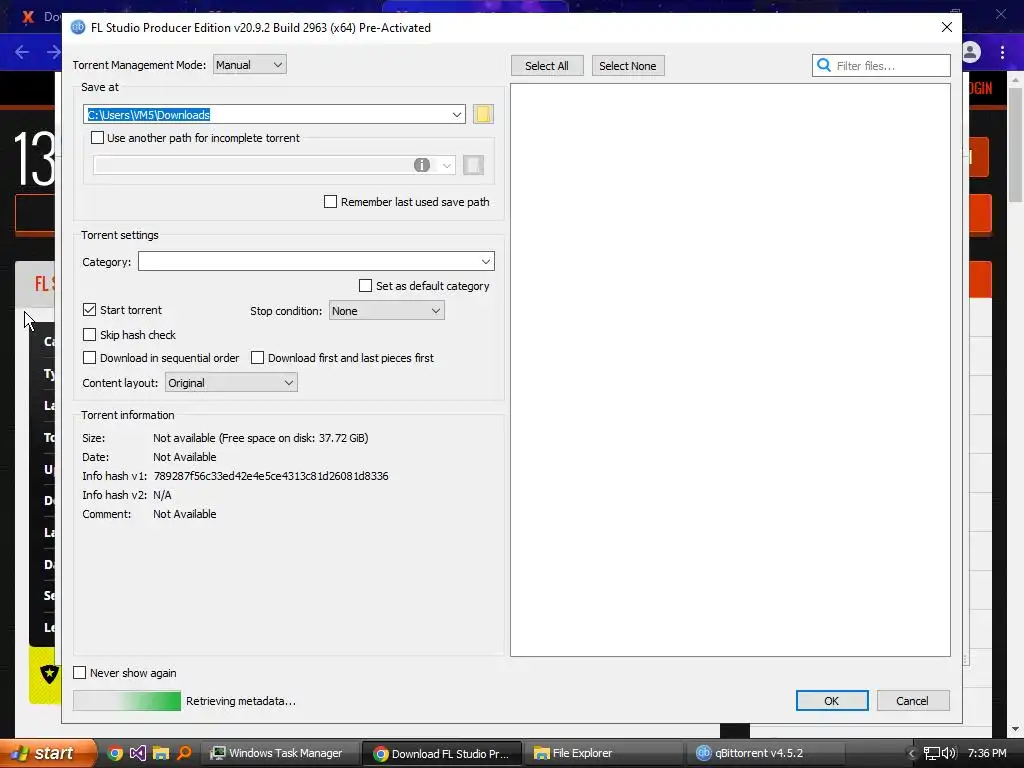Click the Select All button

tap(547, 66)
